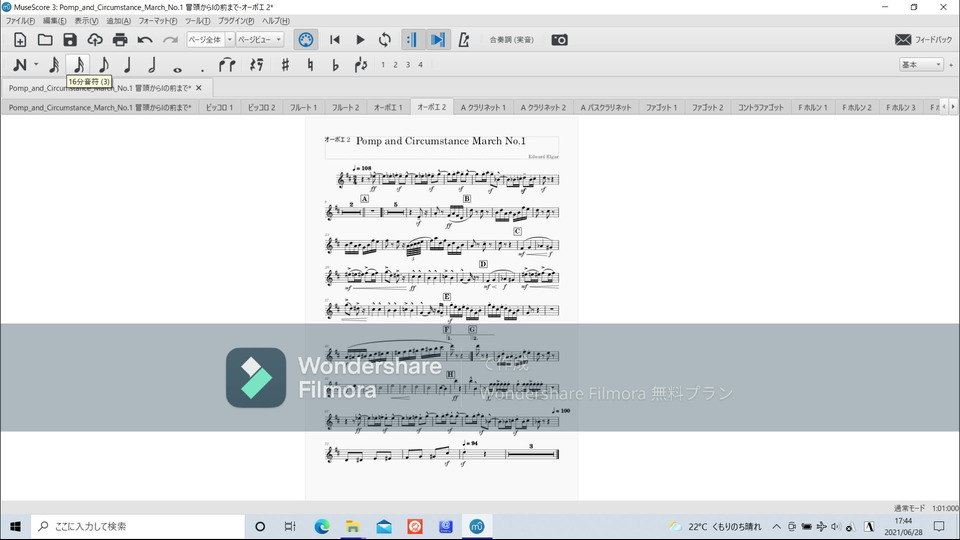Open Microsoft Edge from taskbar
Viewport: 960px width, 540px height.
321,527
